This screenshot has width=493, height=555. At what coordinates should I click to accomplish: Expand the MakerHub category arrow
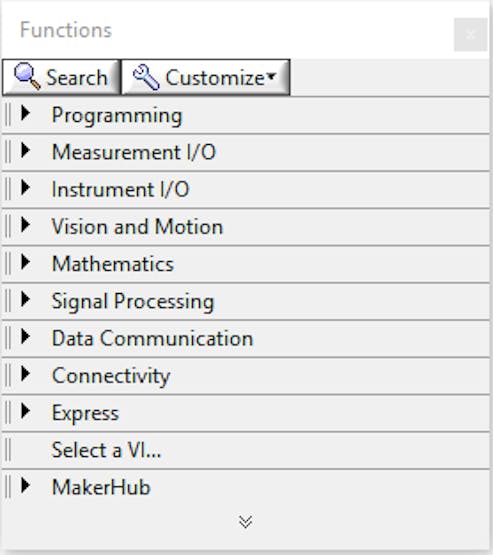point(25,486)
